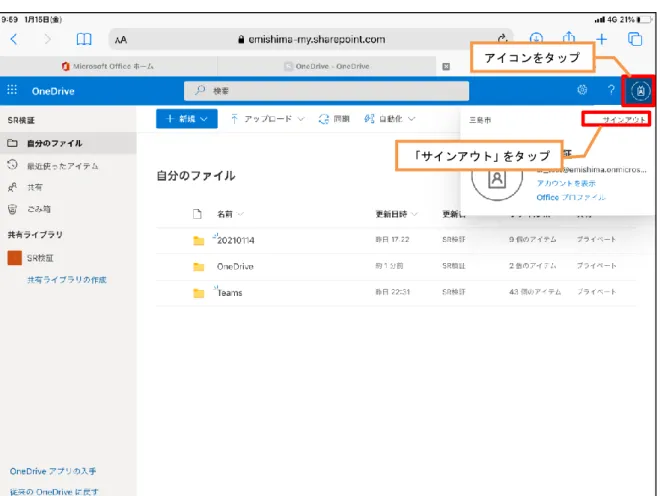Image resolution: width=660 pixels, height=496 pixels.
Task: Open ごみ箱 in sidebar
Action: pyautogui.click(x=68, y=209)
